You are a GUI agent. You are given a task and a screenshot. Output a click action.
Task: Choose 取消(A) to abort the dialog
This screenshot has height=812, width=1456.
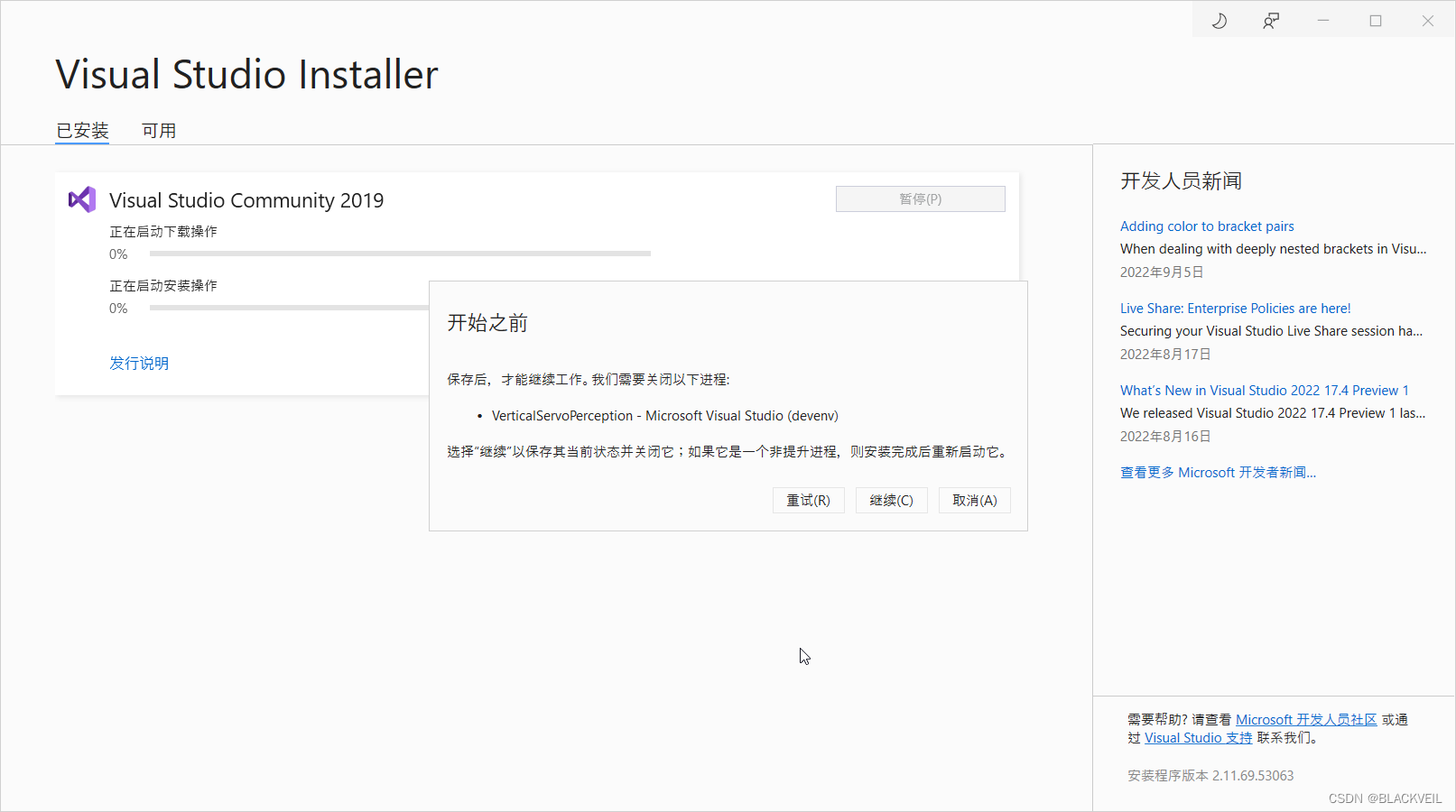pos(975,500)
